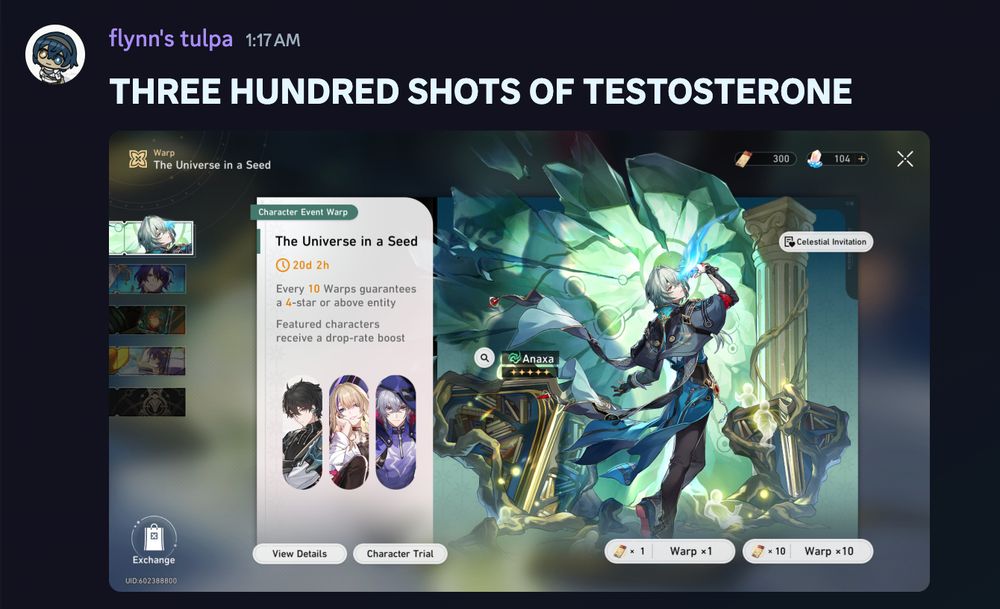Click the blonde featured character portrait
1000x609 pixels.
[349, 432]
